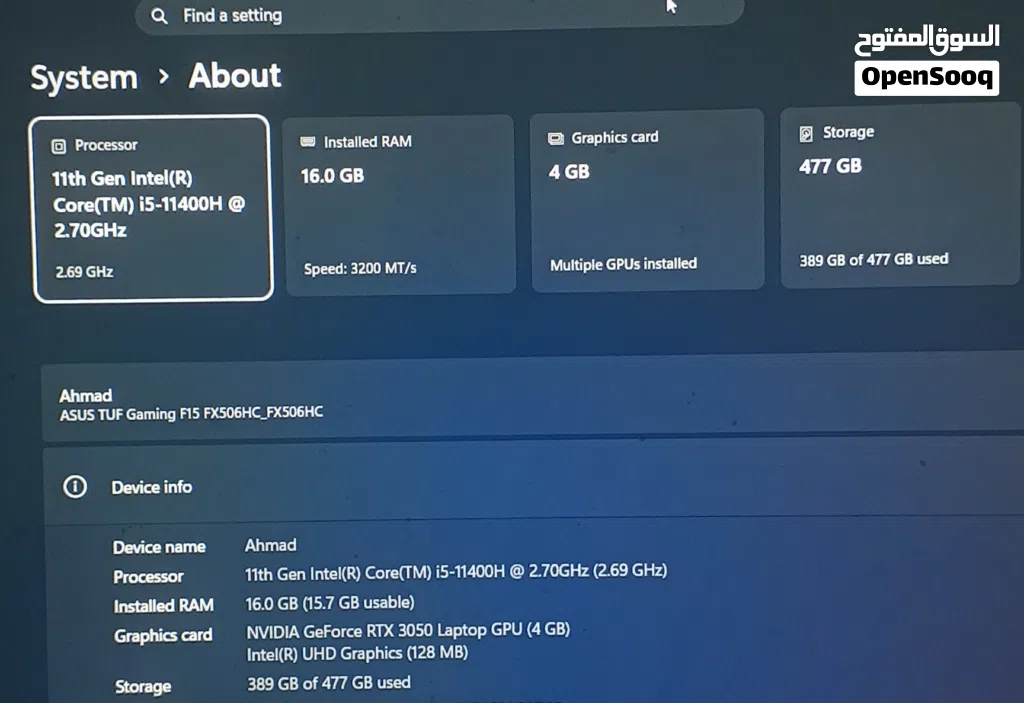Click 'Intel(R) UHD Graphics (128 MB)' text
The image size is (1024, 703).
(x=357, y=653)
